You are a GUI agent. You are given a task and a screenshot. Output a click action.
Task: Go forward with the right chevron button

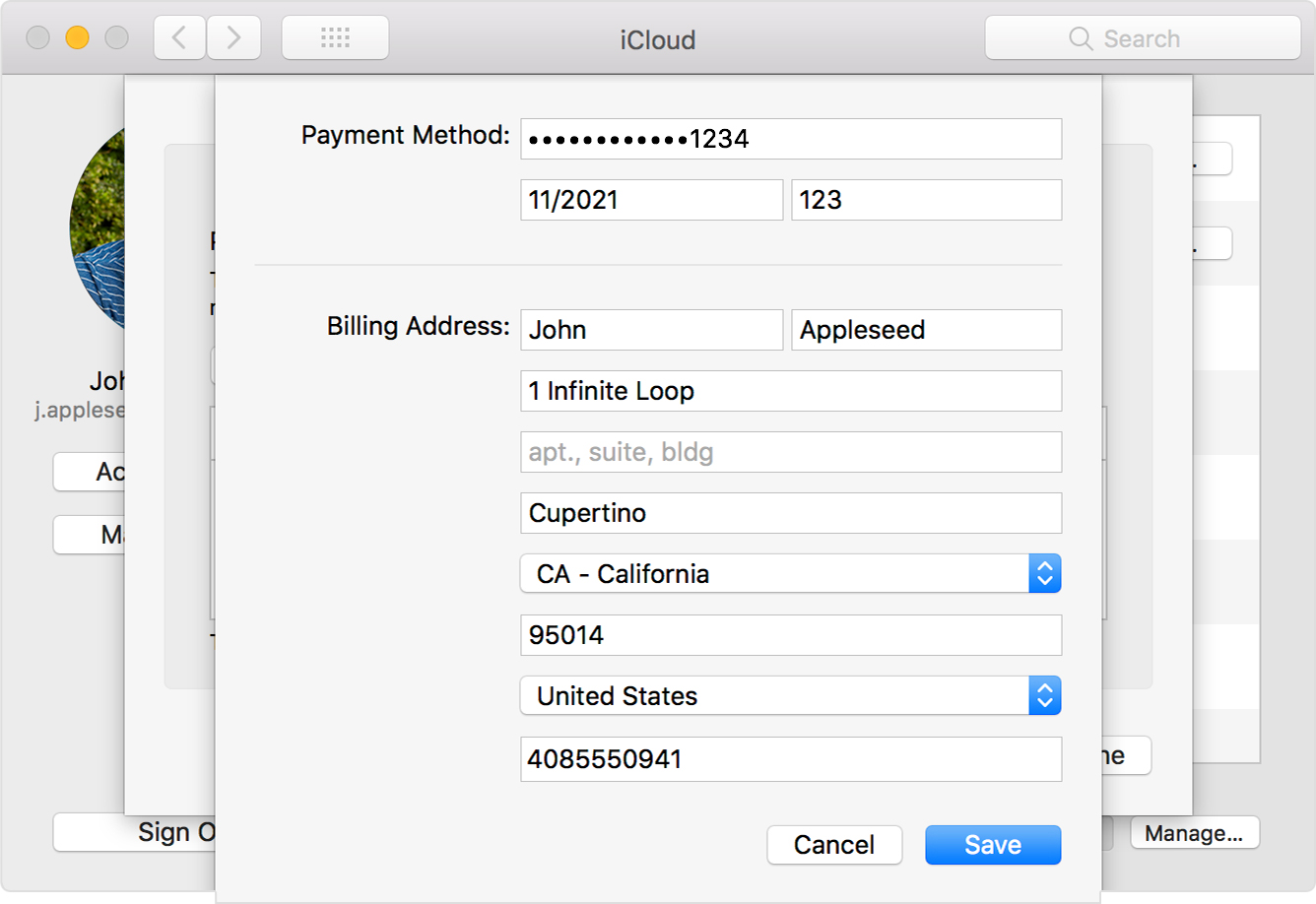(x=233, y=38)
